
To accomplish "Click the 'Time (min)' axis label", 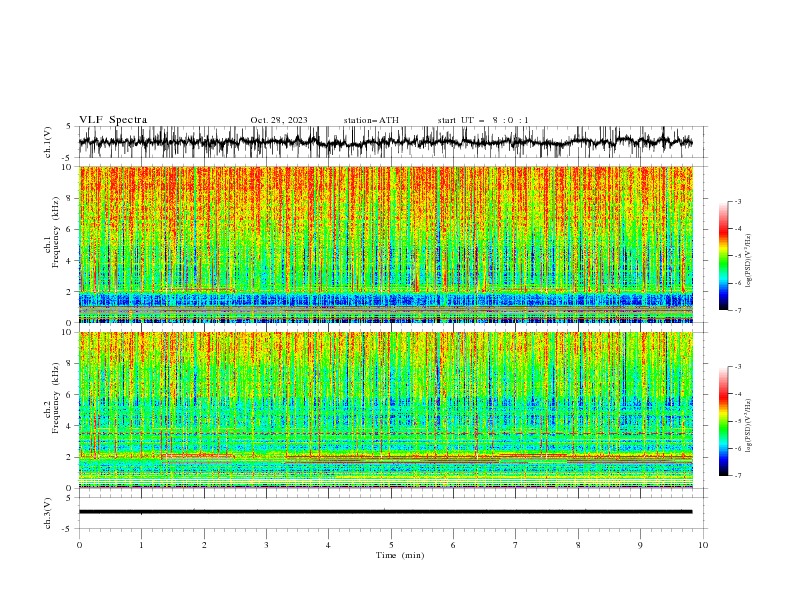I will click(400, 555).
